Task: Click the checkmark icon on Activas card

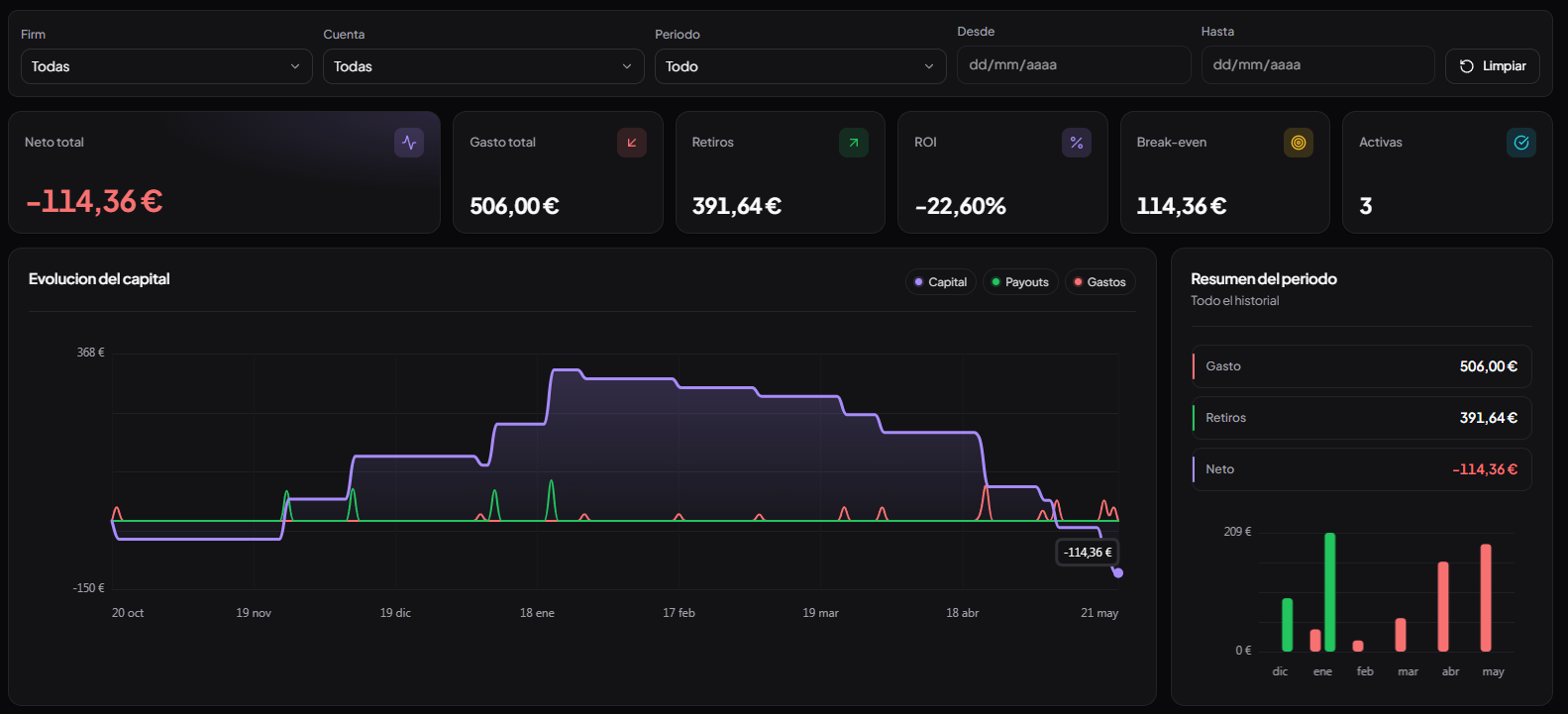Action: [x=1521, y=143]
